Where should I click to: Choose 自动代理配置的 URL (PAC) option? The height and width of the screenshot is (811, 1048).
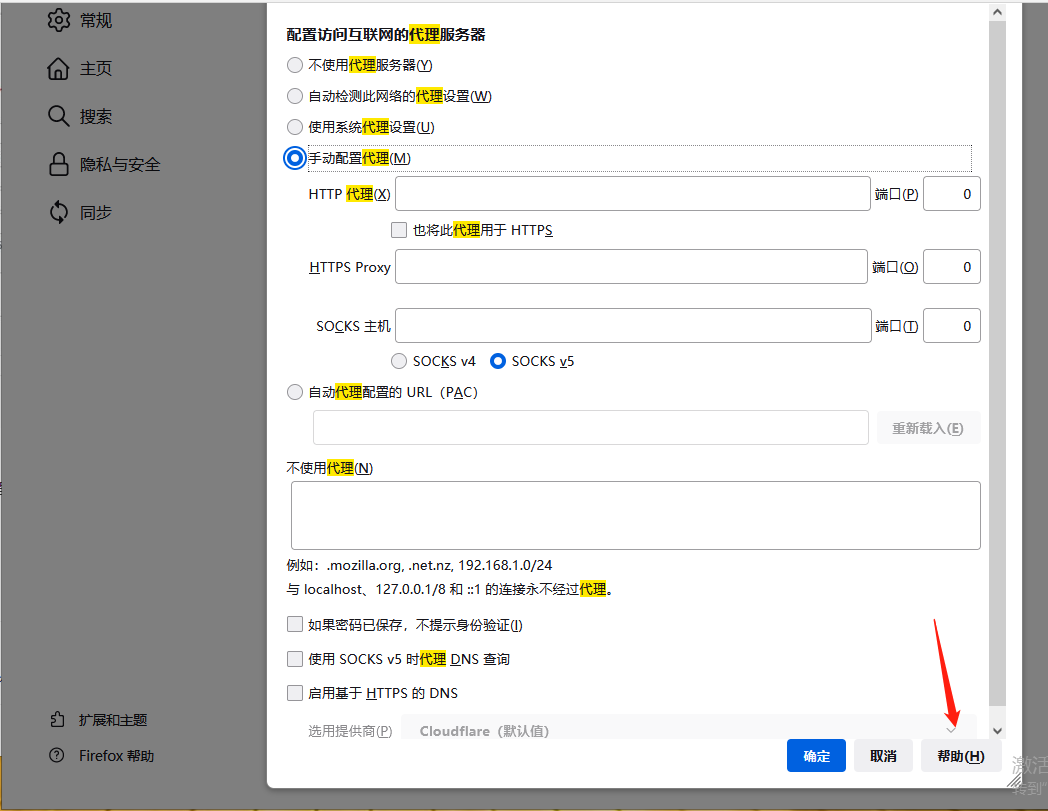pos(295,391)
